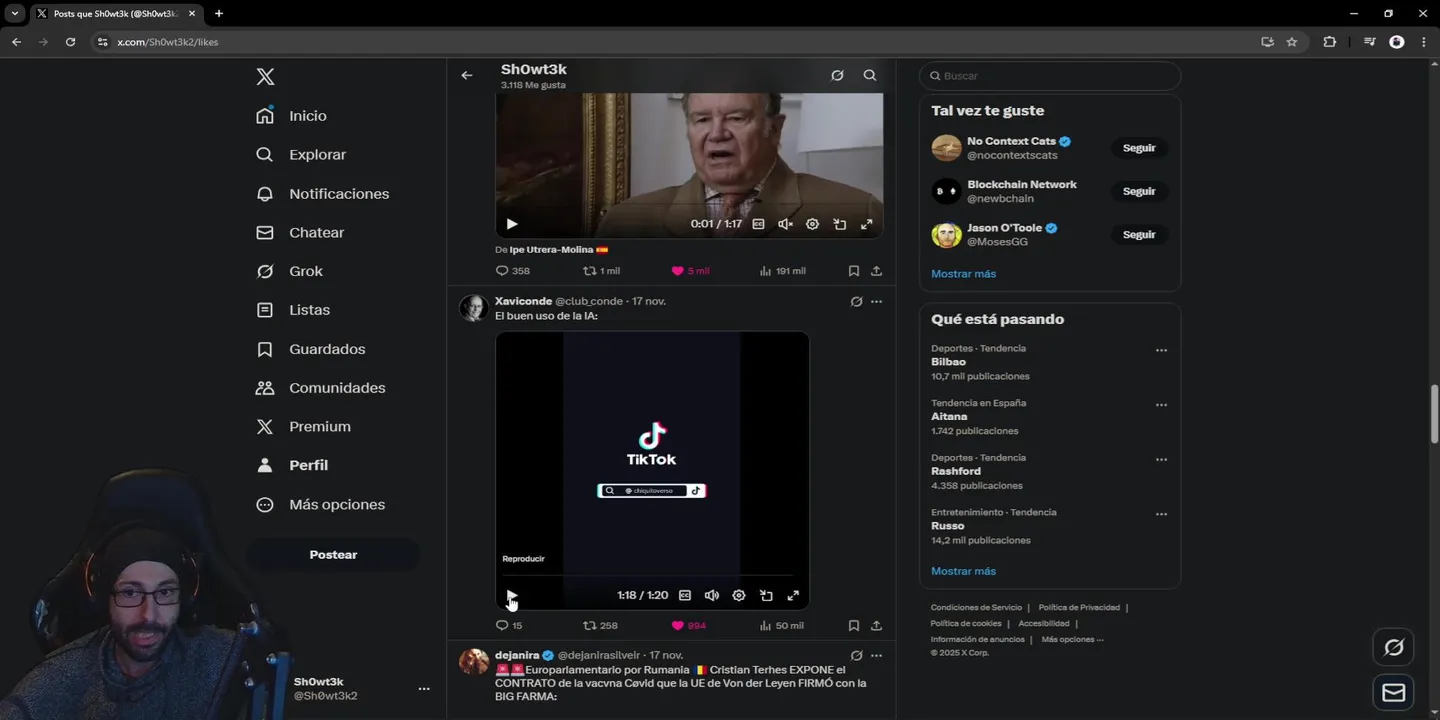Enter fullscreen on the top video
Screen dimensions: 1440x720
coord(867,224)
